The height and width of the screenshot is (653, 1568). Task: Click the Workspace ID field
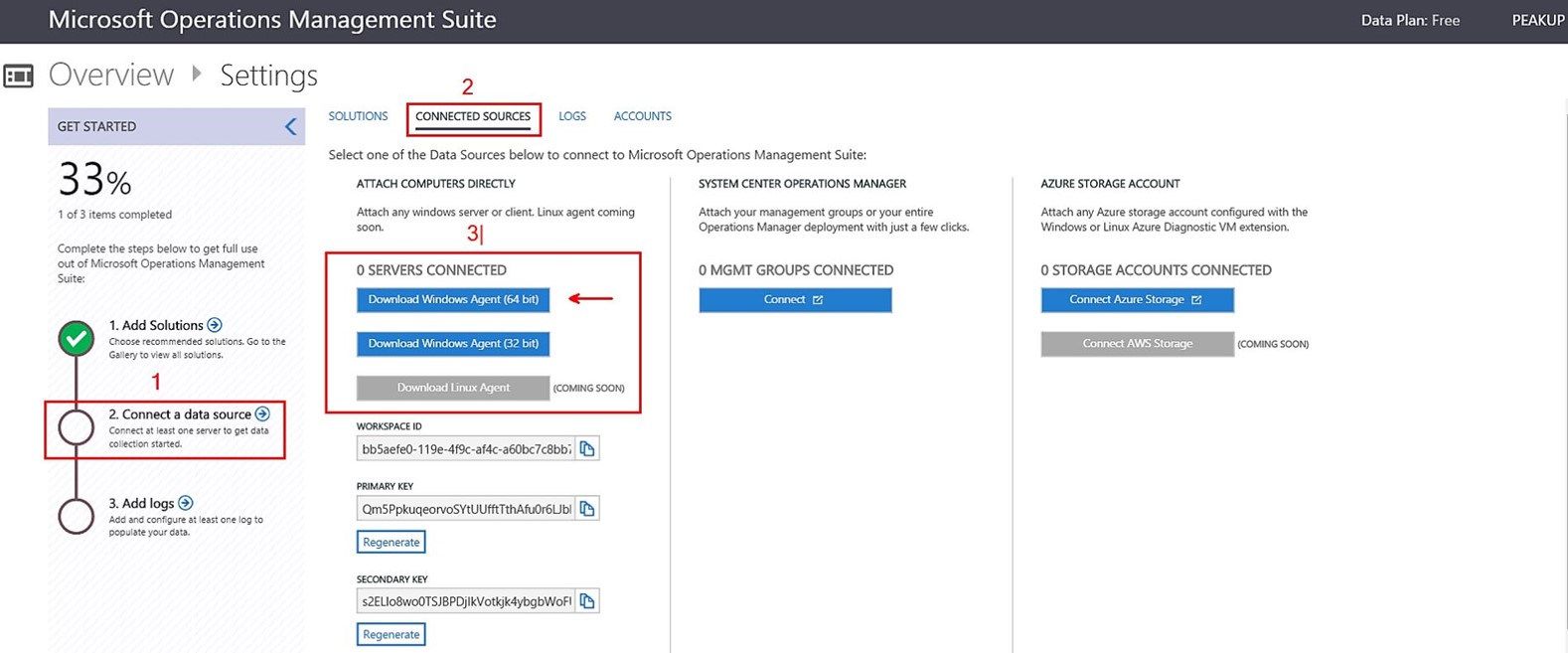466,449
